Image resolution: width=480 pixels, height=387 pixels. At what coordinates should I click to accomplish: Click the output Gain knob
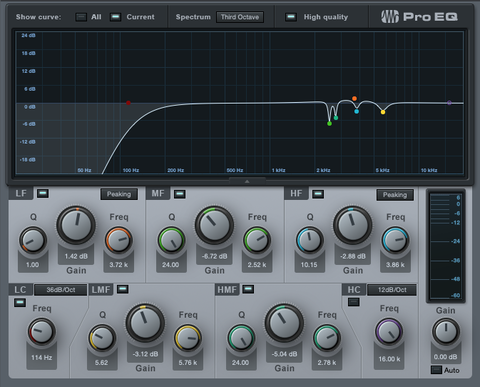(x=446, y=332)
